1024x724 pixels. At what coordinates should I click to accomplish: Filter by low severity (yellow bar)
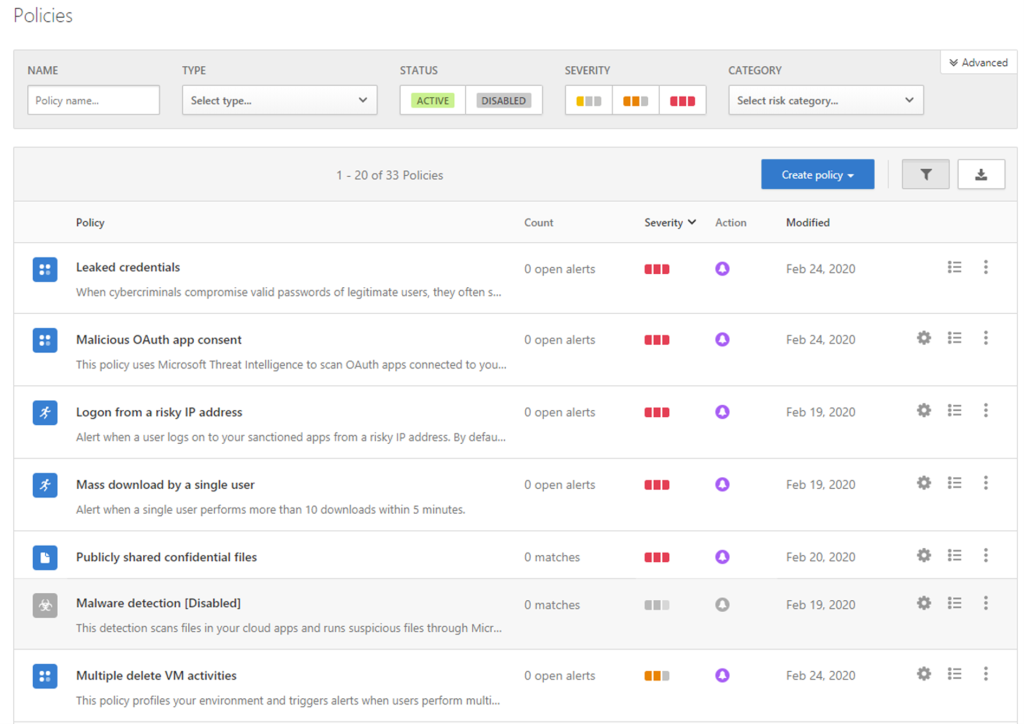click(x=589, y=101)
